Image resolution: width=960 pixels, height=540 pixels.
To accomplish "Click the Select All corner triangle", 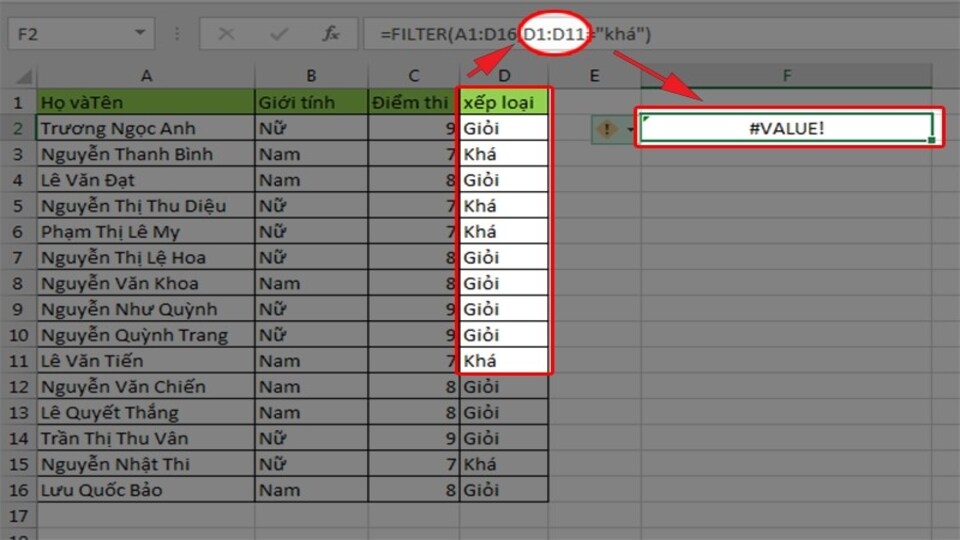I will coord(24,77).
